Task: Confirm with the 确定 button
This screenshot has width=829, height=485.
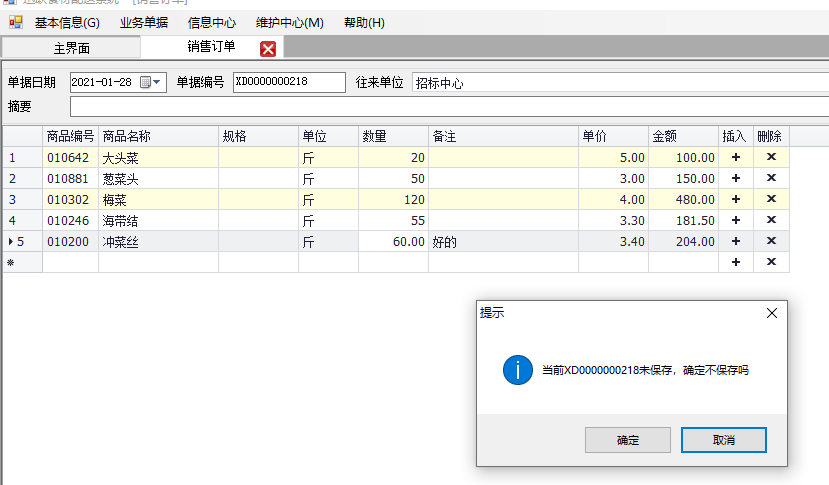Action: pyautogui.click(x=628, y=440)
